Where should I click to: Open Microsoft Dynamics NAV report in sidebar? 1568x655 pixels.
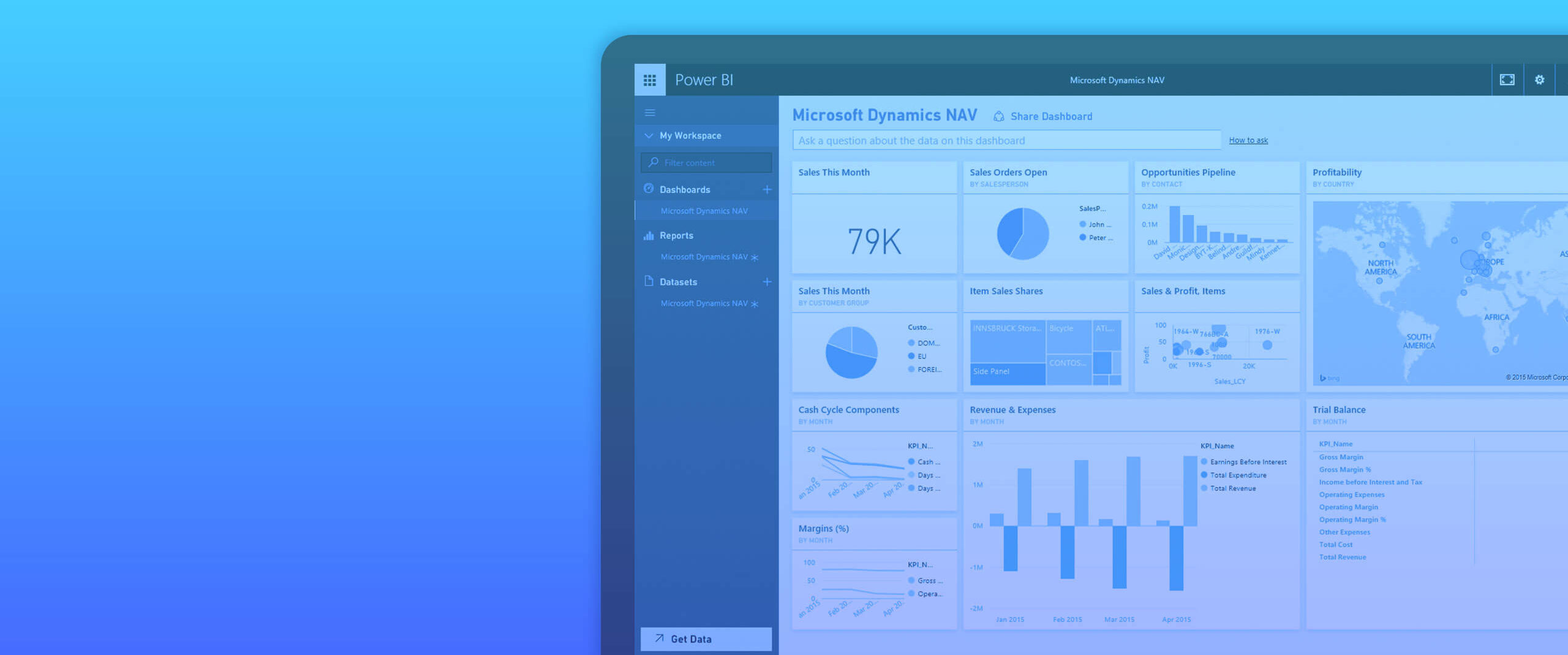click(x=704, y=257)
